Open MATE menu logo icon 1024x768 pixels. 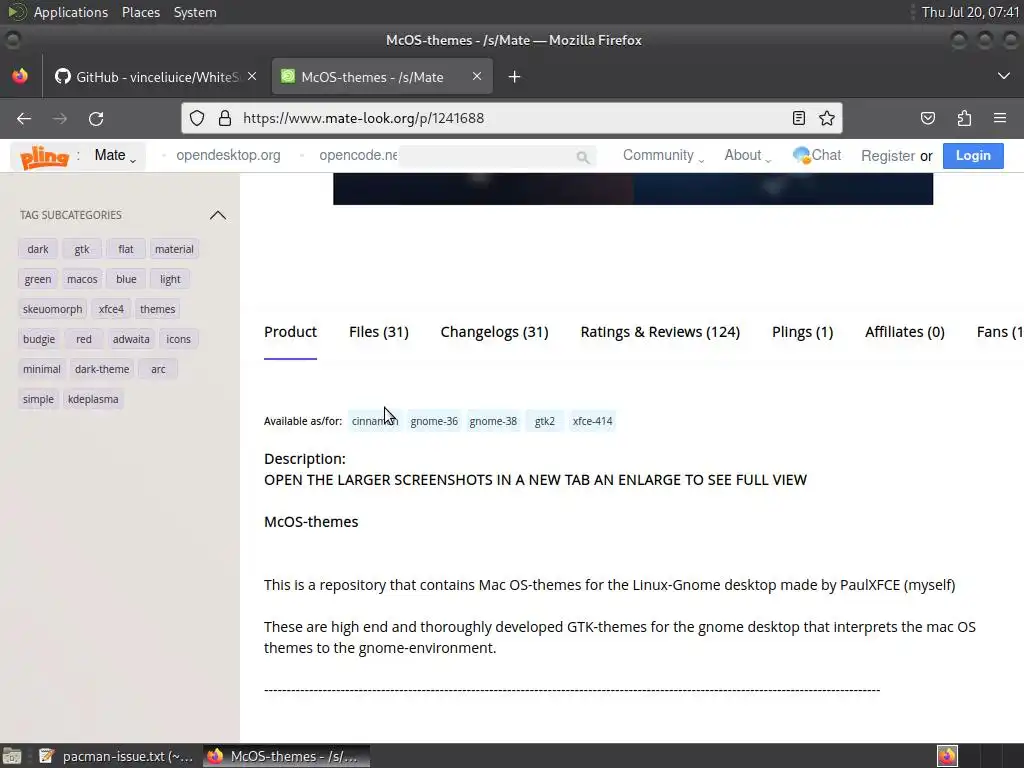click(x=16, y=12)
